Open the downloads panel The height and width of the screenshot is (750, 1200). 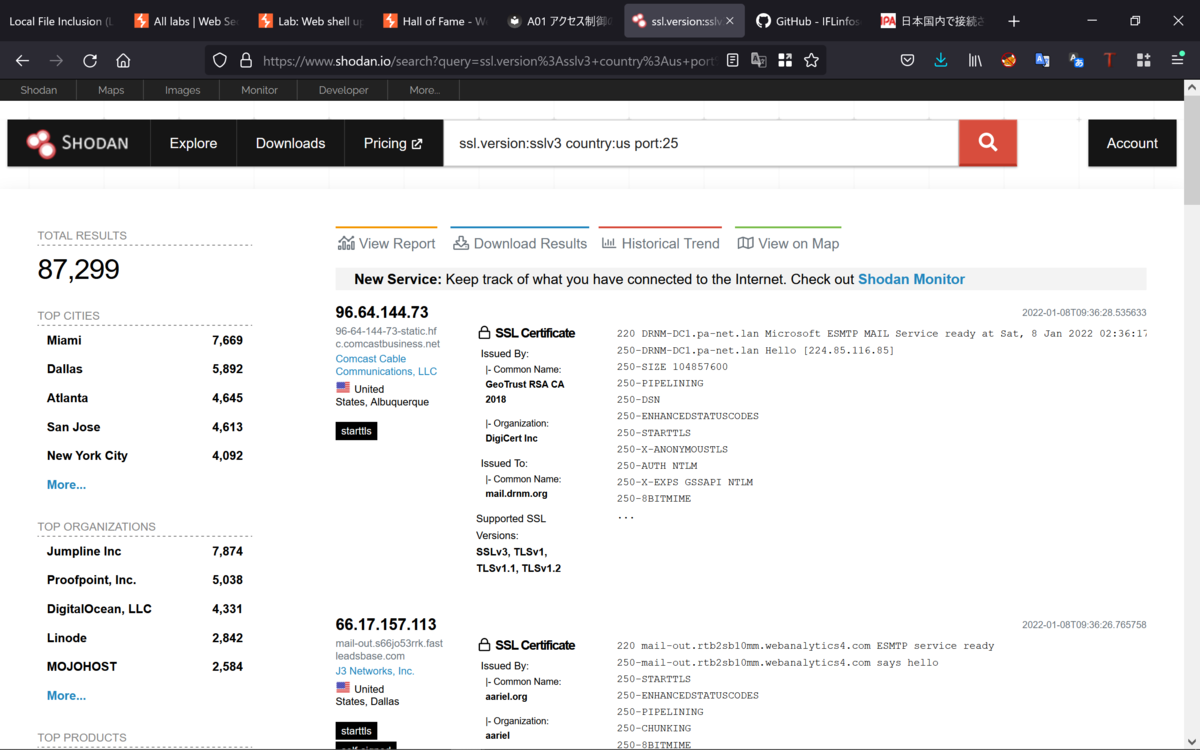pyautogui.click(x=941, y=60)
